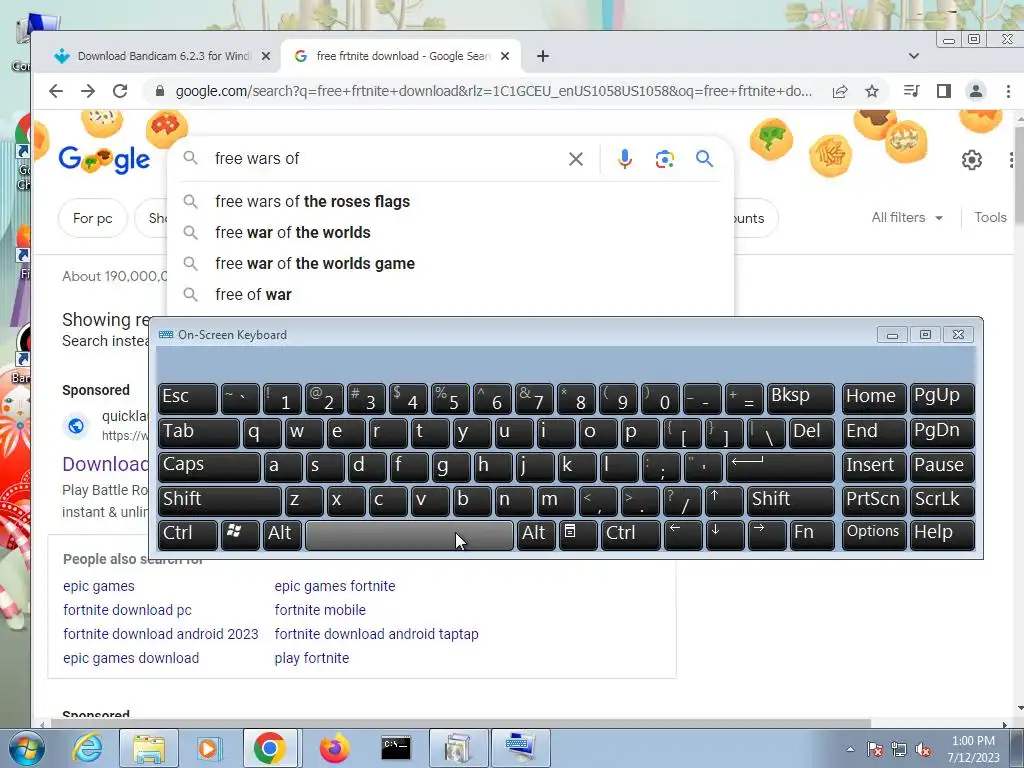Toggle the left Ctrl key

[188, 534]
